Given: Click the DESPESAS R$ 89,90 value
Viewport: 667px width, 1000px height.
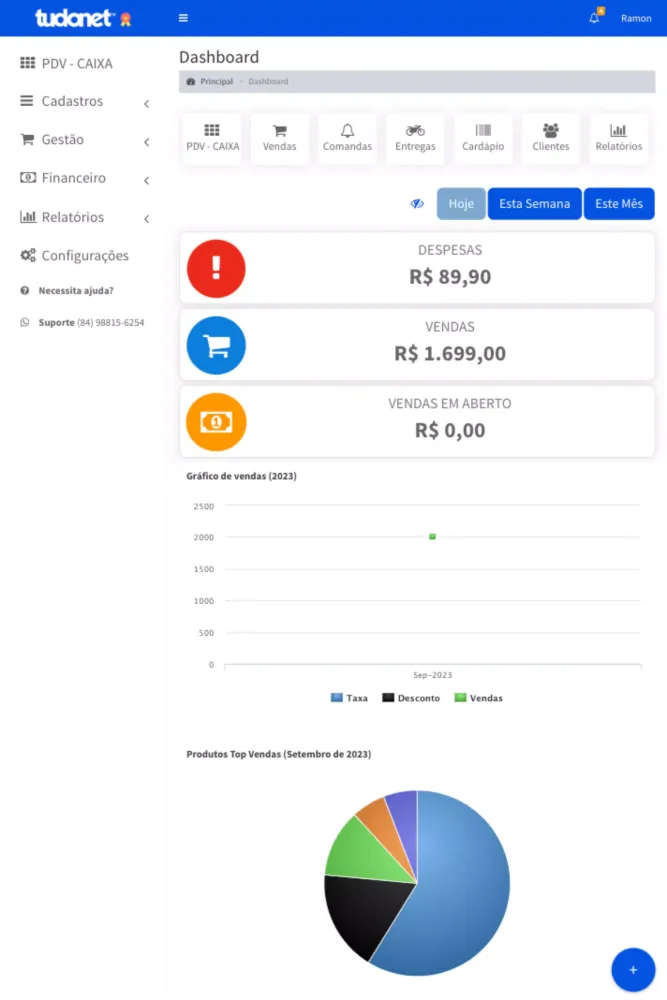Looking at the screenshot, I should tap(450, 277).
